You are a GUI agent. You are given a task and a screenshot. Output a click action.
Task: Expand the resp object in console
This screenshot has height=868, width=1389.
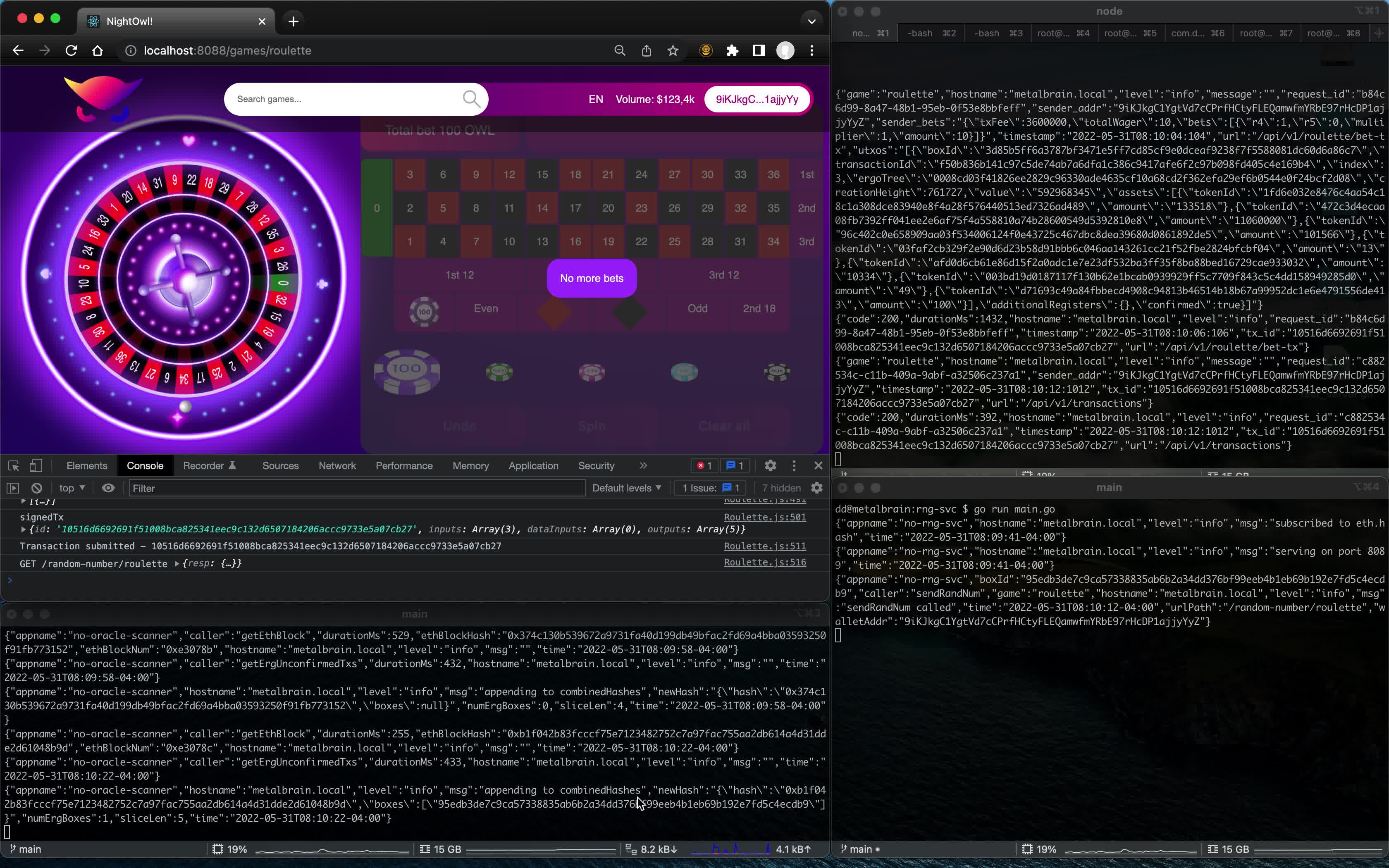click(177, 564)
